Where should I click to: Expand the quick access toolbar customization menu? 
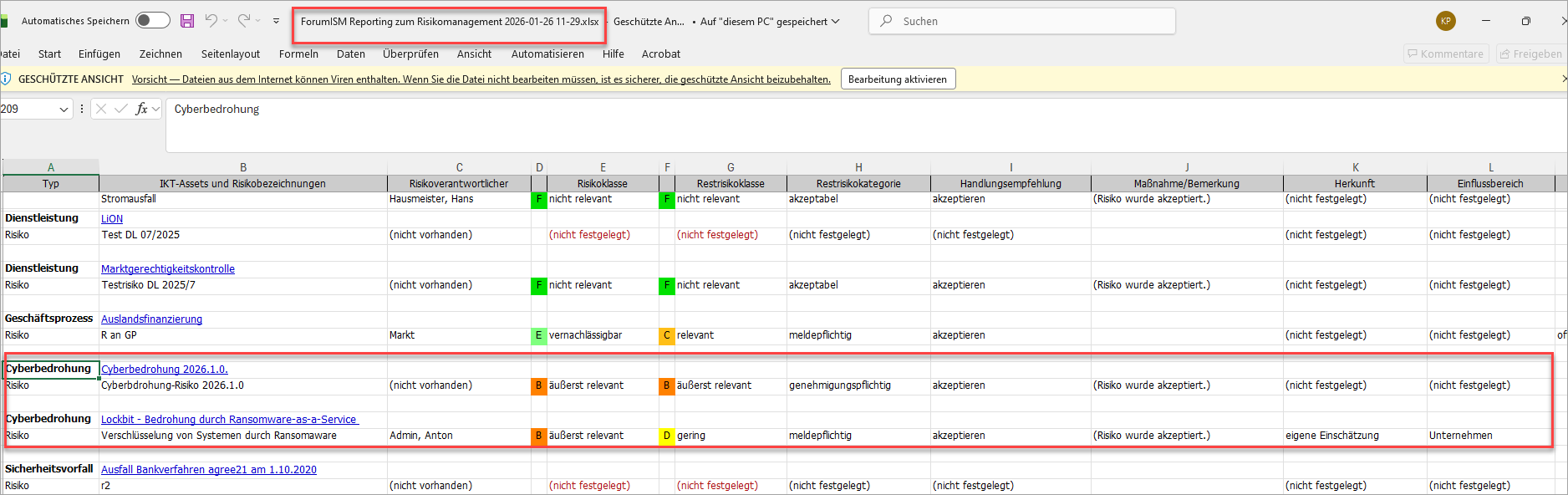point(276,21)
